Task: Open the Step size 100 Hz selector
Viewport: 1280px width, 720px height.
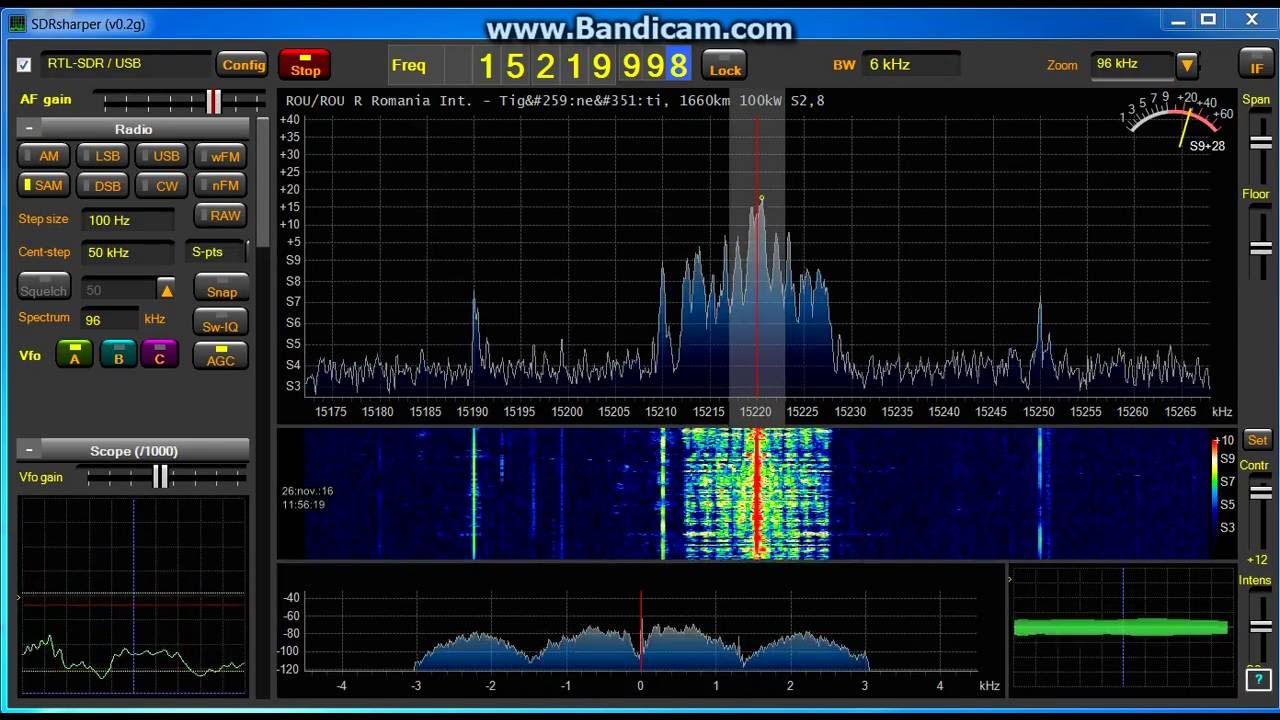Action: (x=130, y=220)
